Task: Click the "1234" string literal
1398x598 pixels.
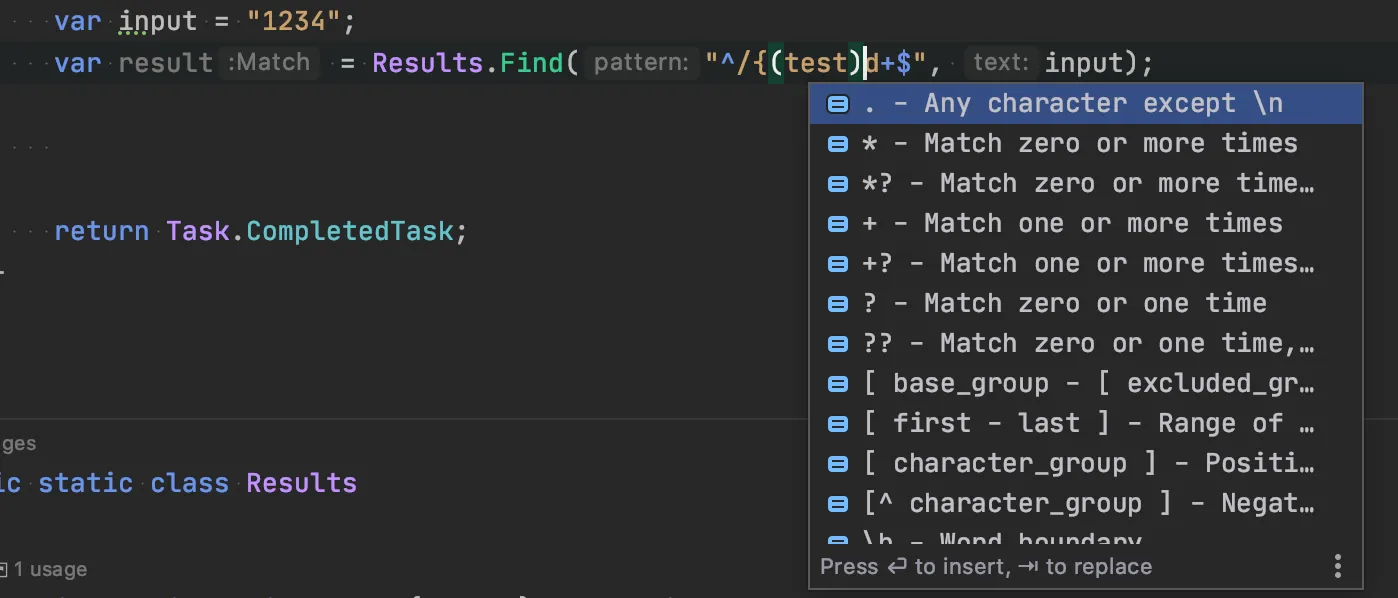Action: pos(293,20)
